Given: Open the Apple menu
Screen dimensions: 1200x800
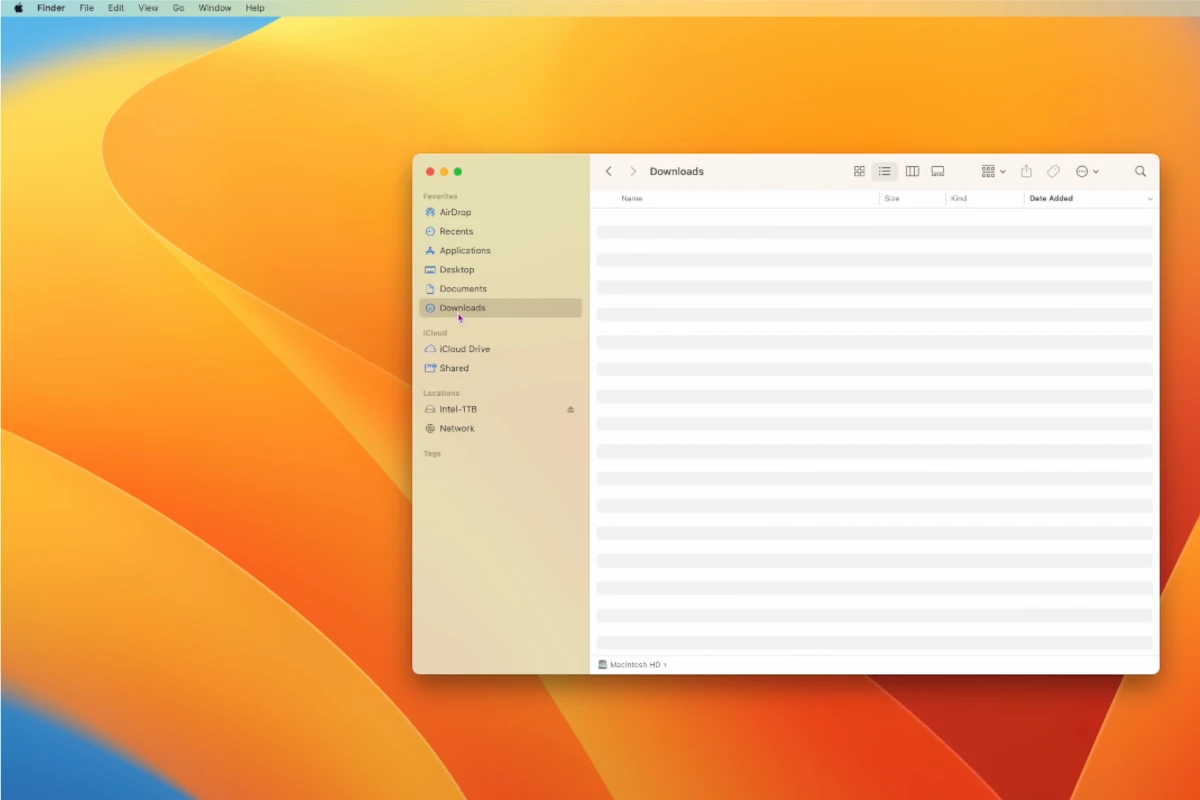Looking at the screenshot, I should pyautogui.click(x=18, y=8).
